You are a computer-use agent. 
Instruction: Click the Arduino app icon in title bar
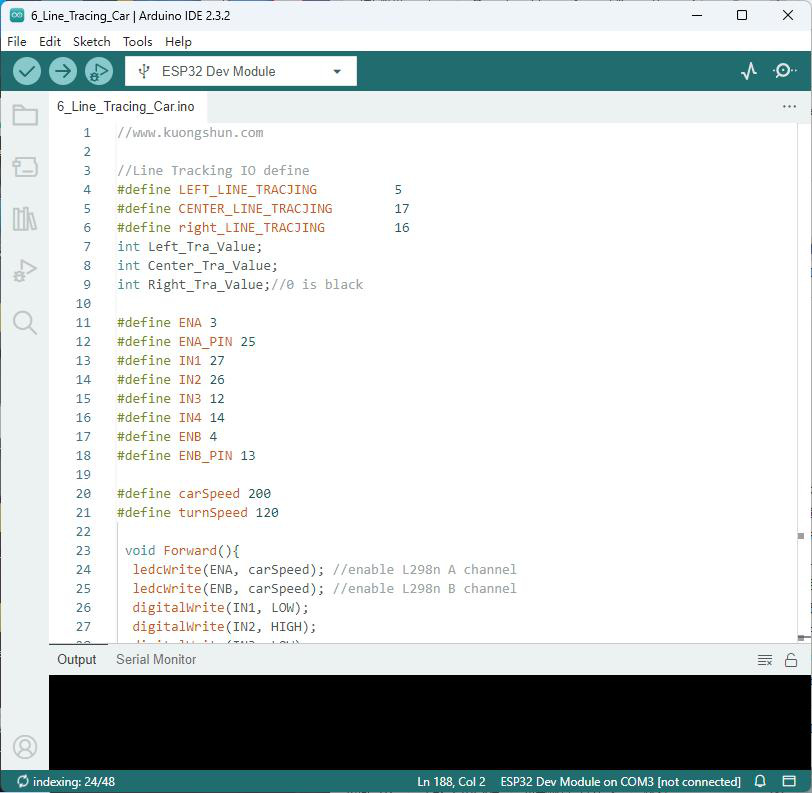pos(17,16)
